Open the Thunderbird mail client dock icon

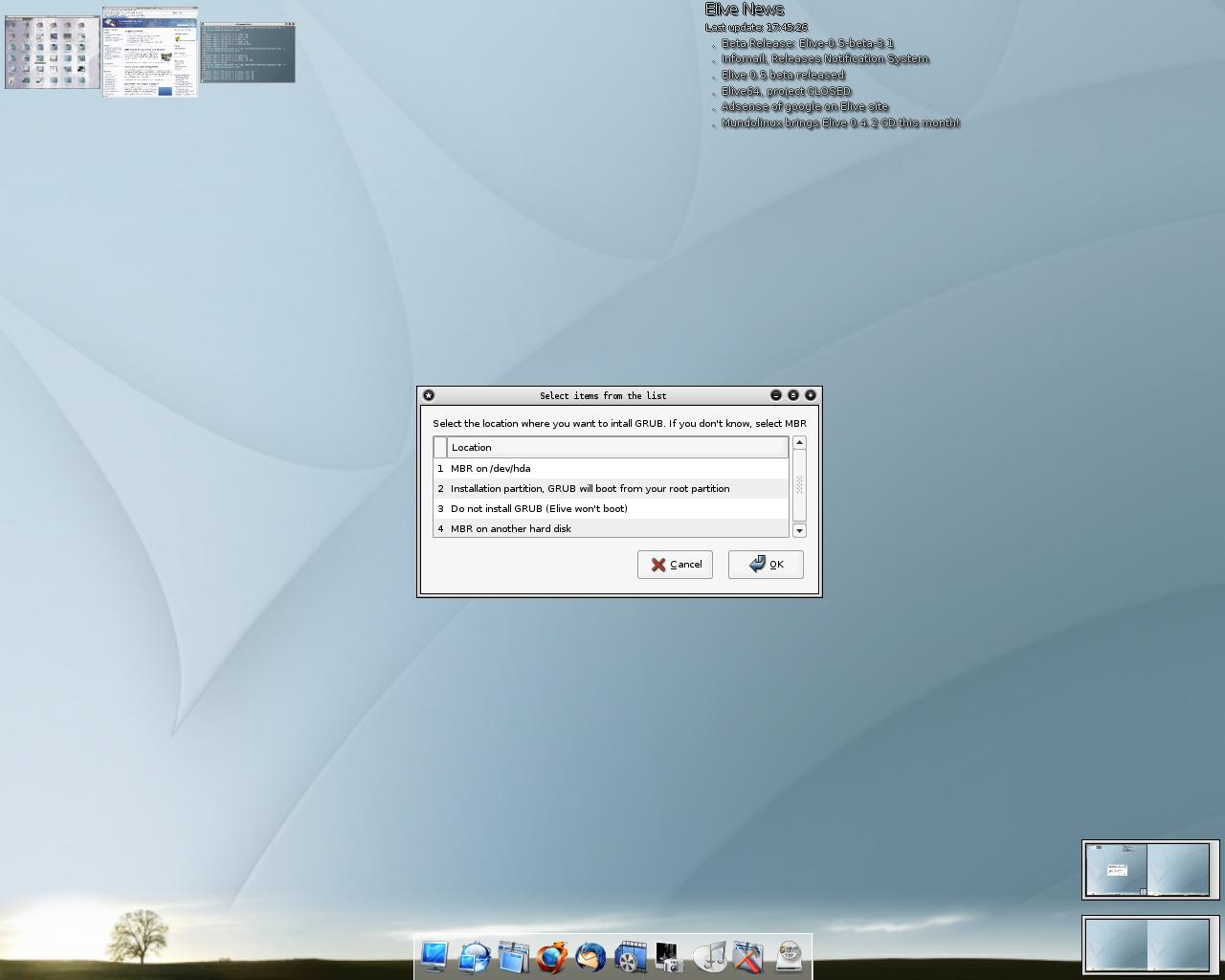point(591,956)
